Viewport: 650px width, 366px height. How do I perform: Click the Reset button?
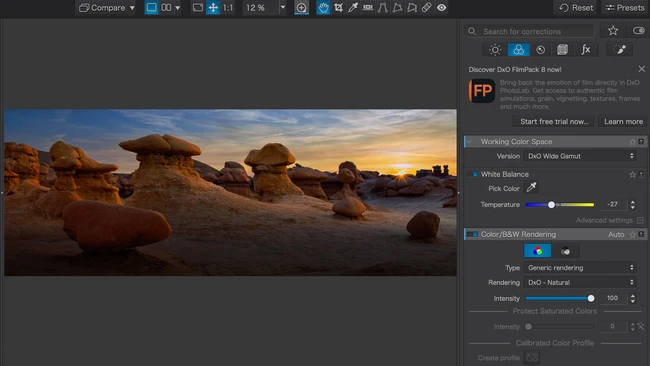click(x=576, y=7)
